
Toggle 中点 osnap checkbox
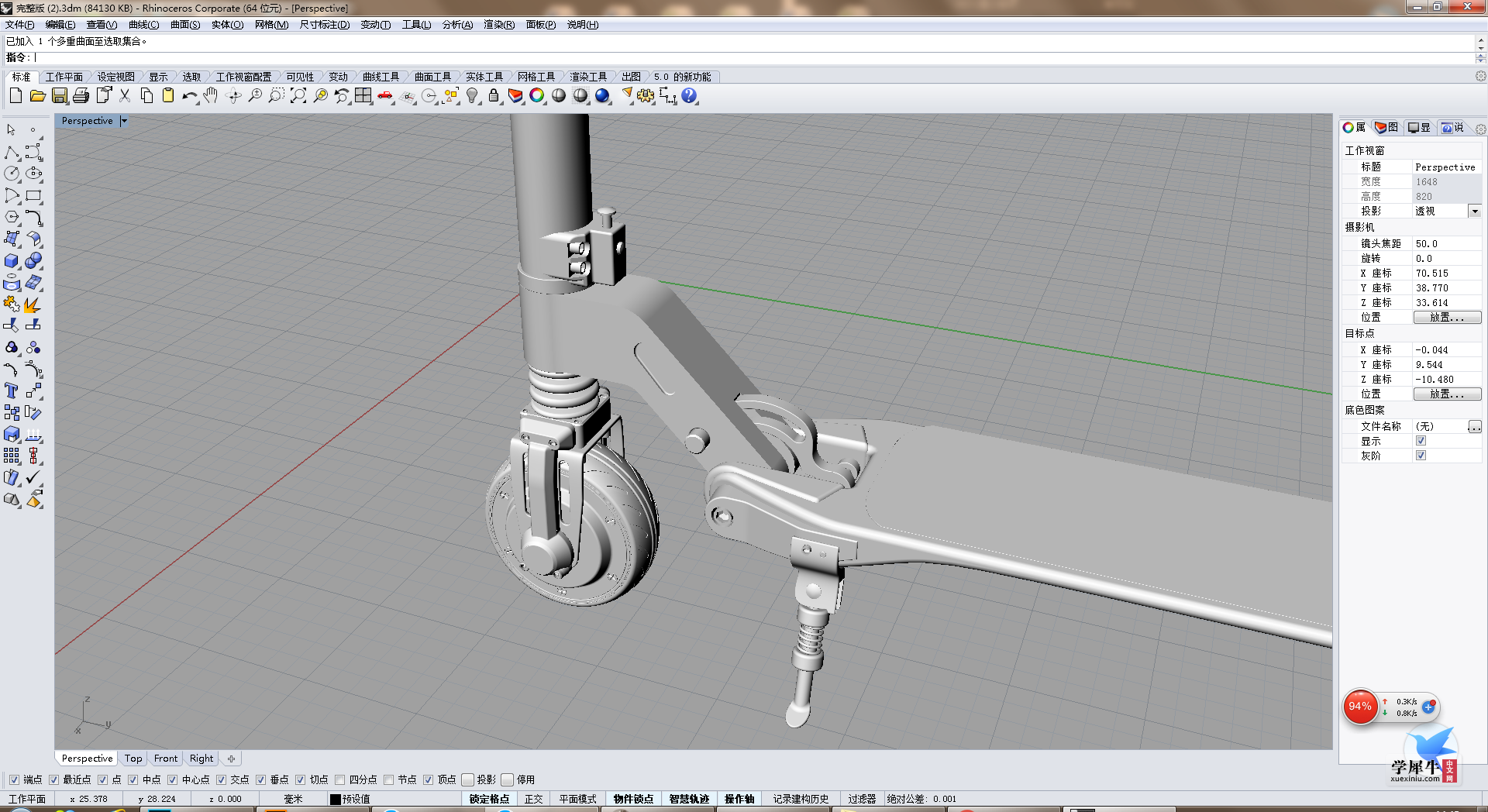point(133,779)
